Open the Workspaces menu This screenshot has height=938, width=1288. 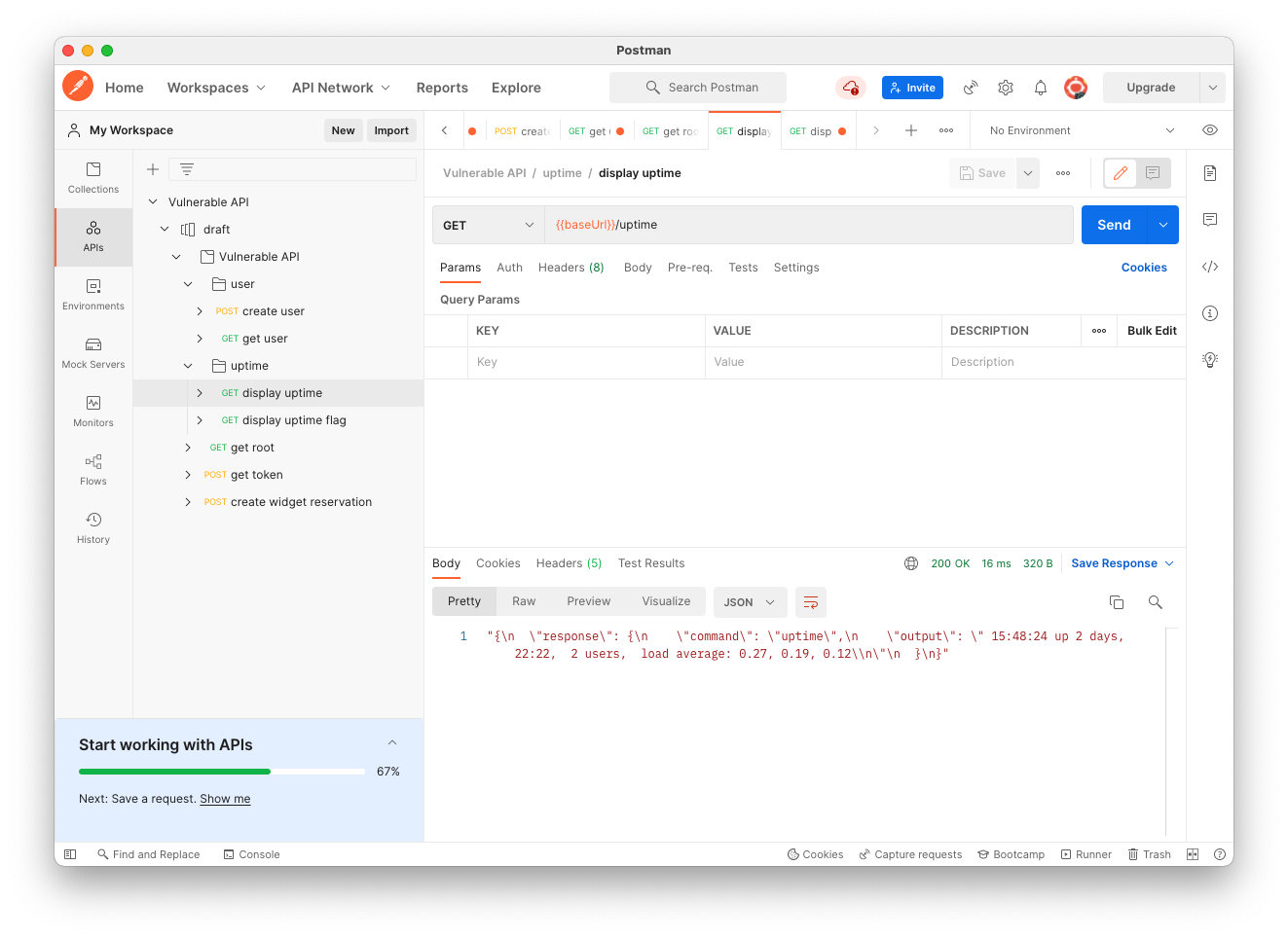[x=216, y=88]
